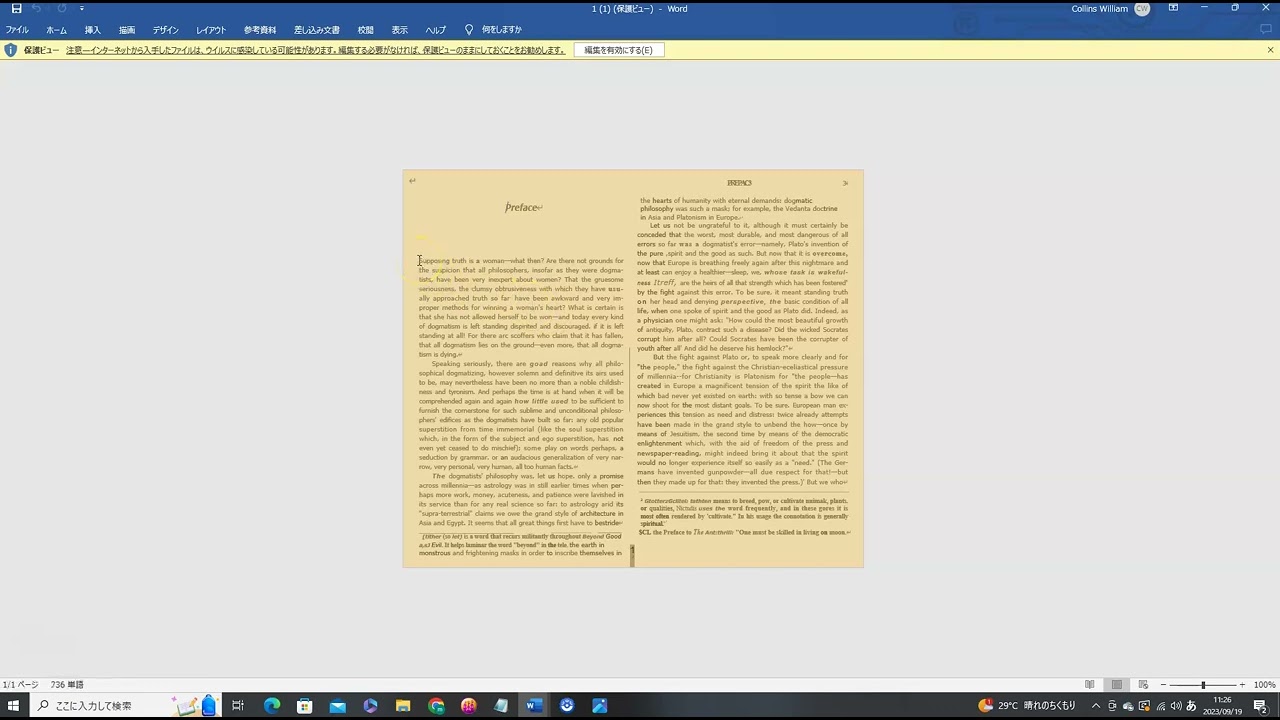Screen dimensions: 1280x720
Task: Click the 736 単語 word count
Action: 67,685
